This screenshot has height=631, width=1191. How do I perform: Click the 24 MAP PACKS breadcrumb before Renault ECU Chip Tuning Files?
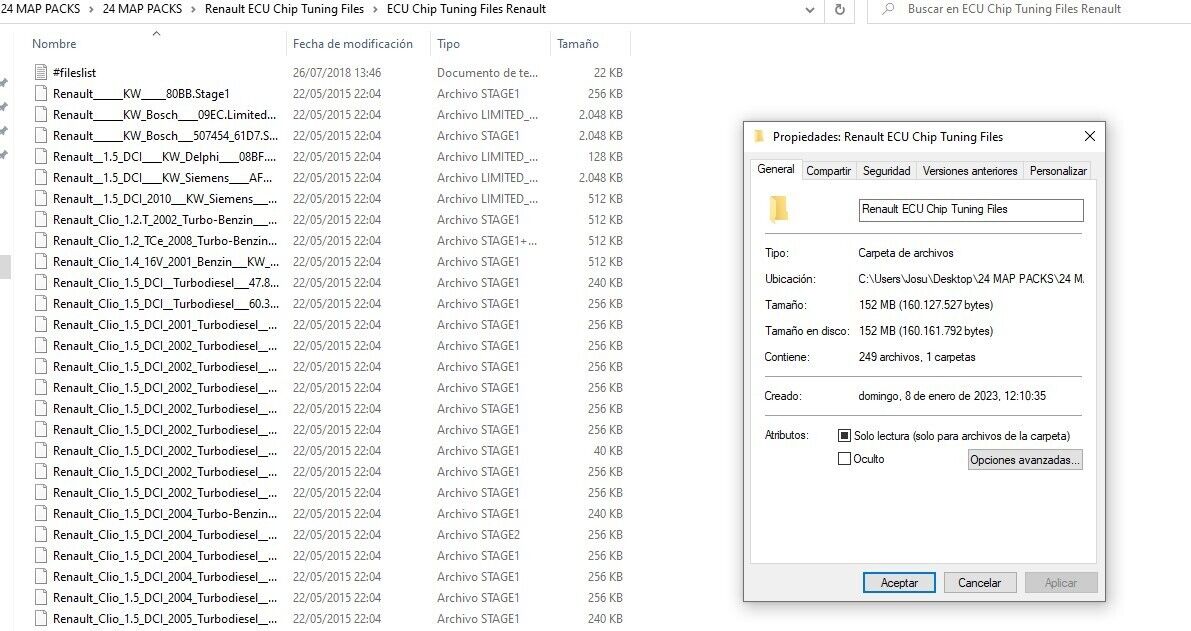click(142, 9)
